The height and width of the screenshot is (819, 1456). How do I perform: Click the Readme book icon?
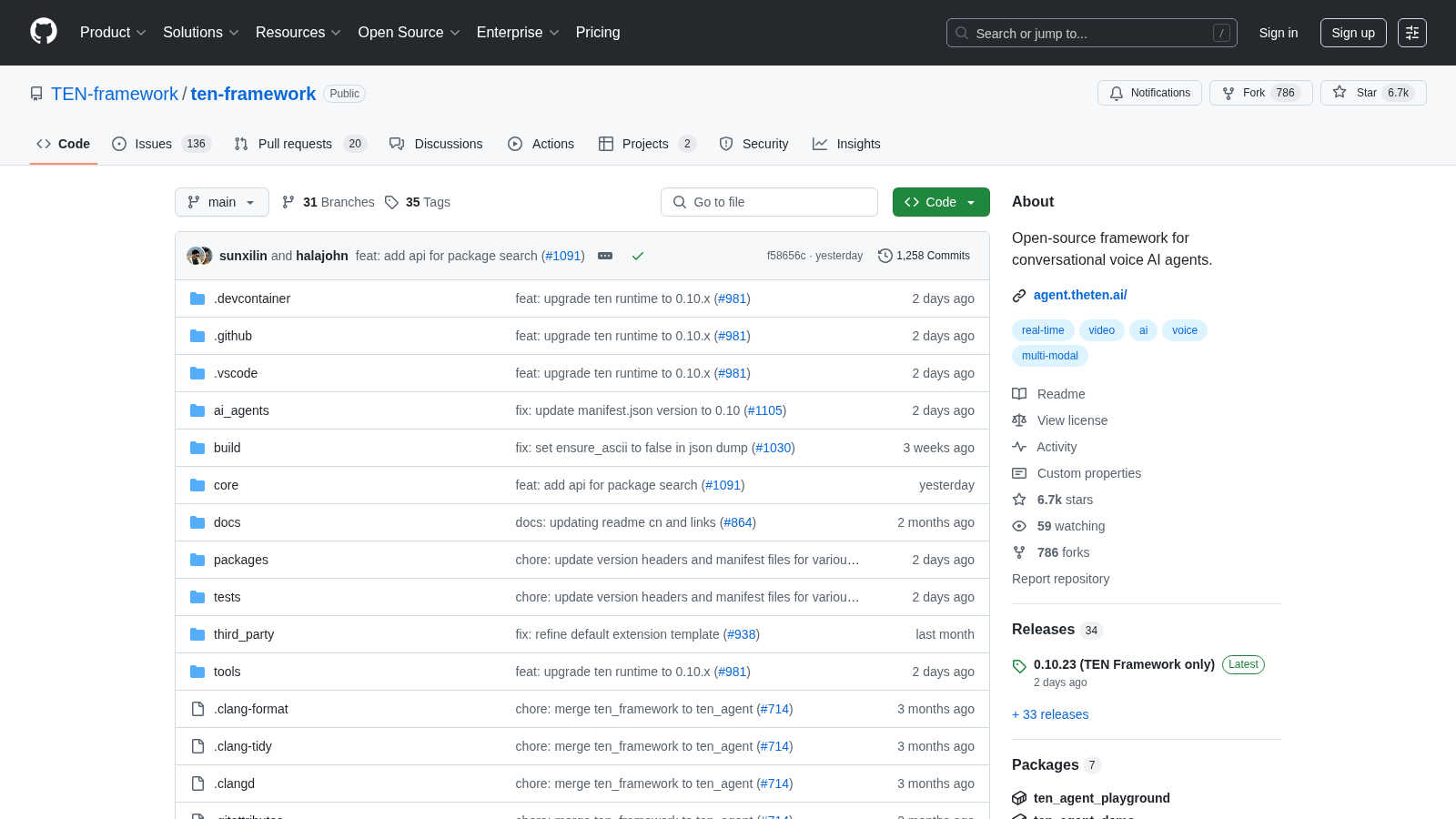point(1019,394)
